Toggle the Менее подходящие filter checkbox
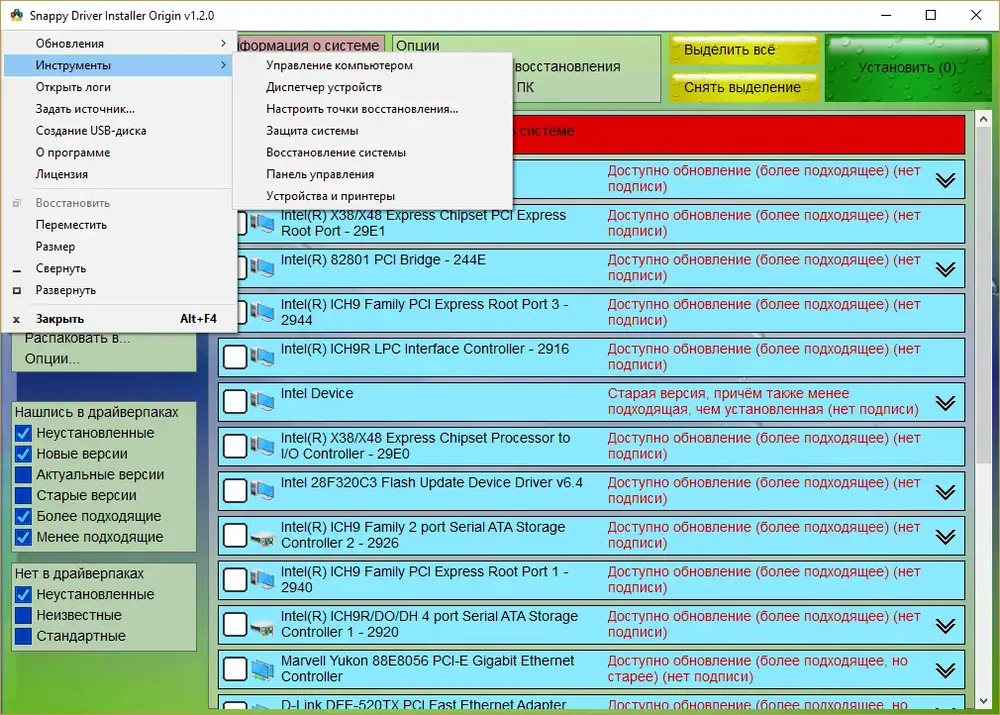Screen dimensions: 1000x715 (x=24, y=537)
